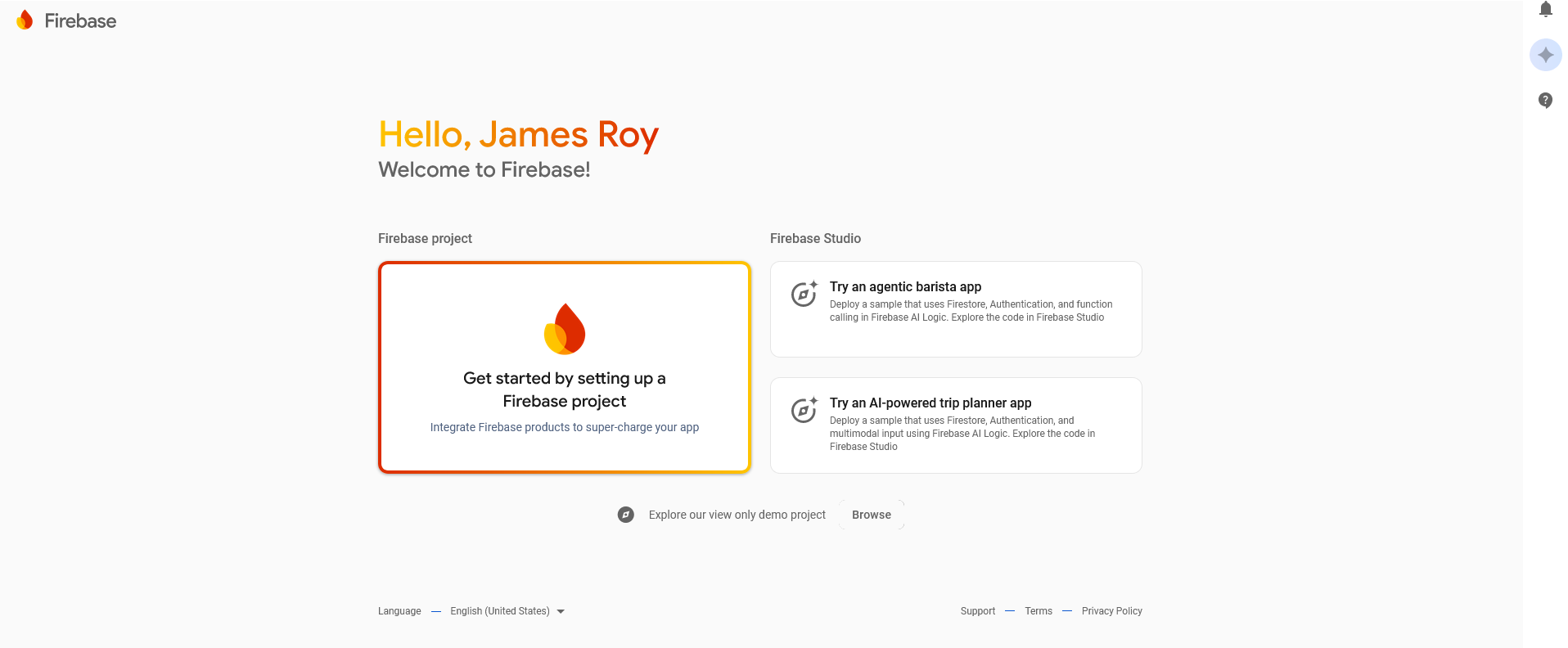Open 'Try an AI-powered trip planner app' card
1568x648 pixels.
(930, 403)
